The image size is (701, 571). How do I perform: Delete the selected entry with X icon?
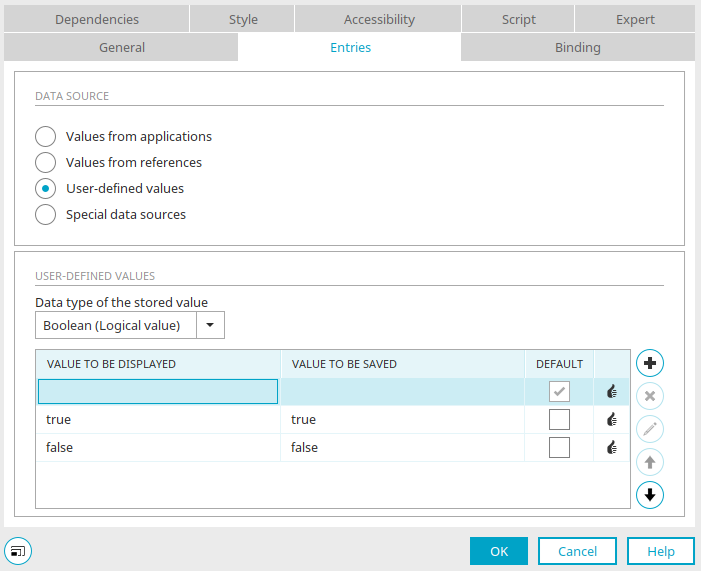point(650,396)
